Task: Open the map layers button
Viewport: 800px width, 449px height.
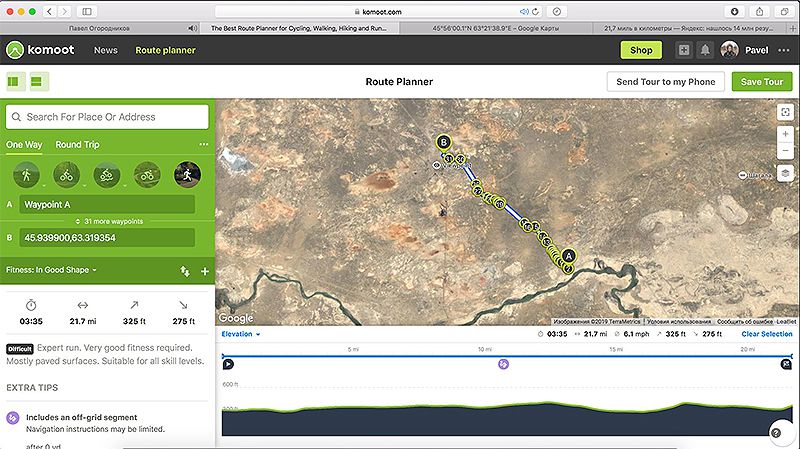Action: 785,173
